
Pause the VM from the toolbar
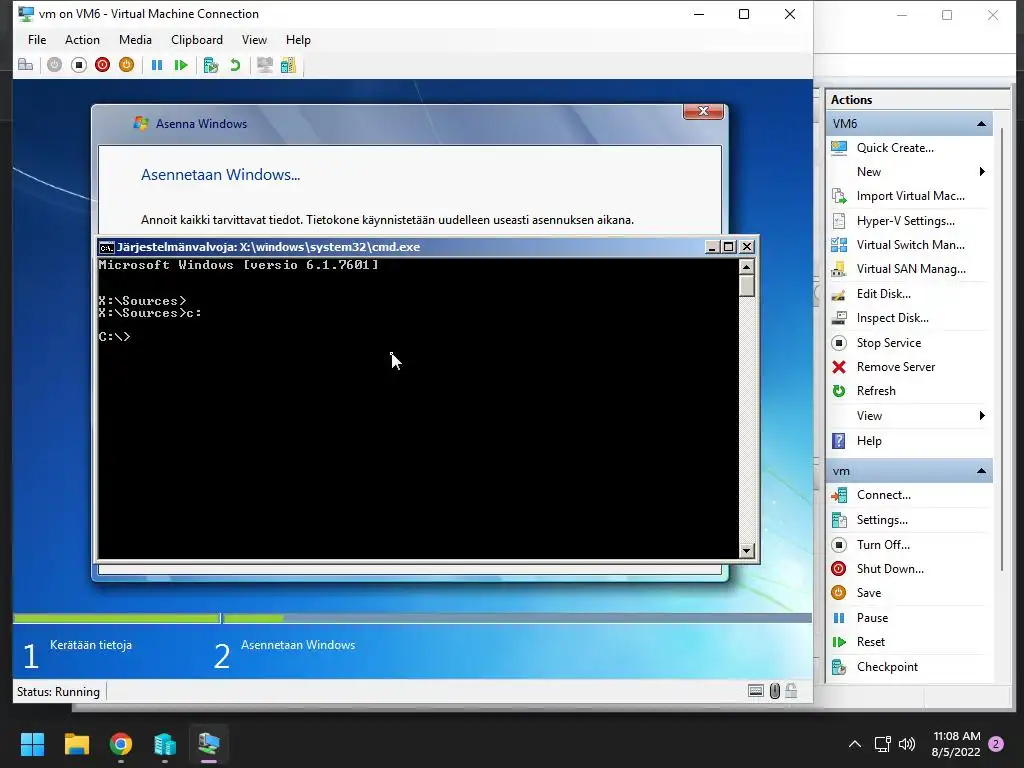(157, 65)
